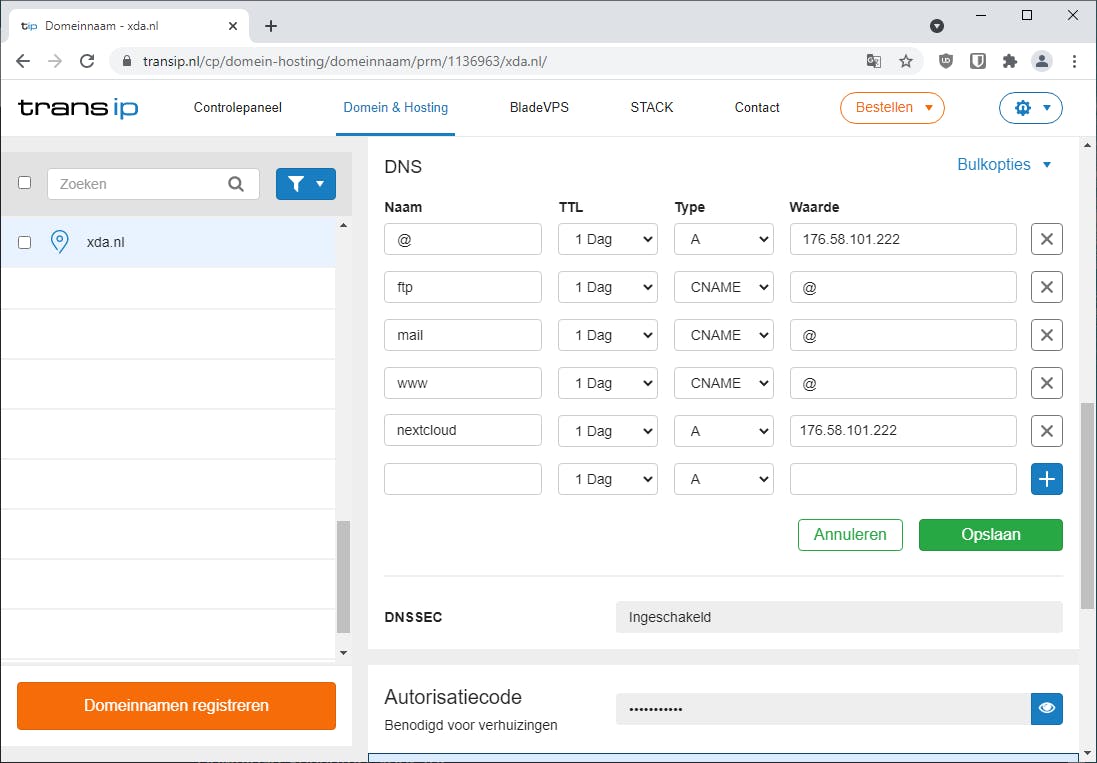
Task: Save DNS changes with Opslaan
Action: tap(990, 535)
